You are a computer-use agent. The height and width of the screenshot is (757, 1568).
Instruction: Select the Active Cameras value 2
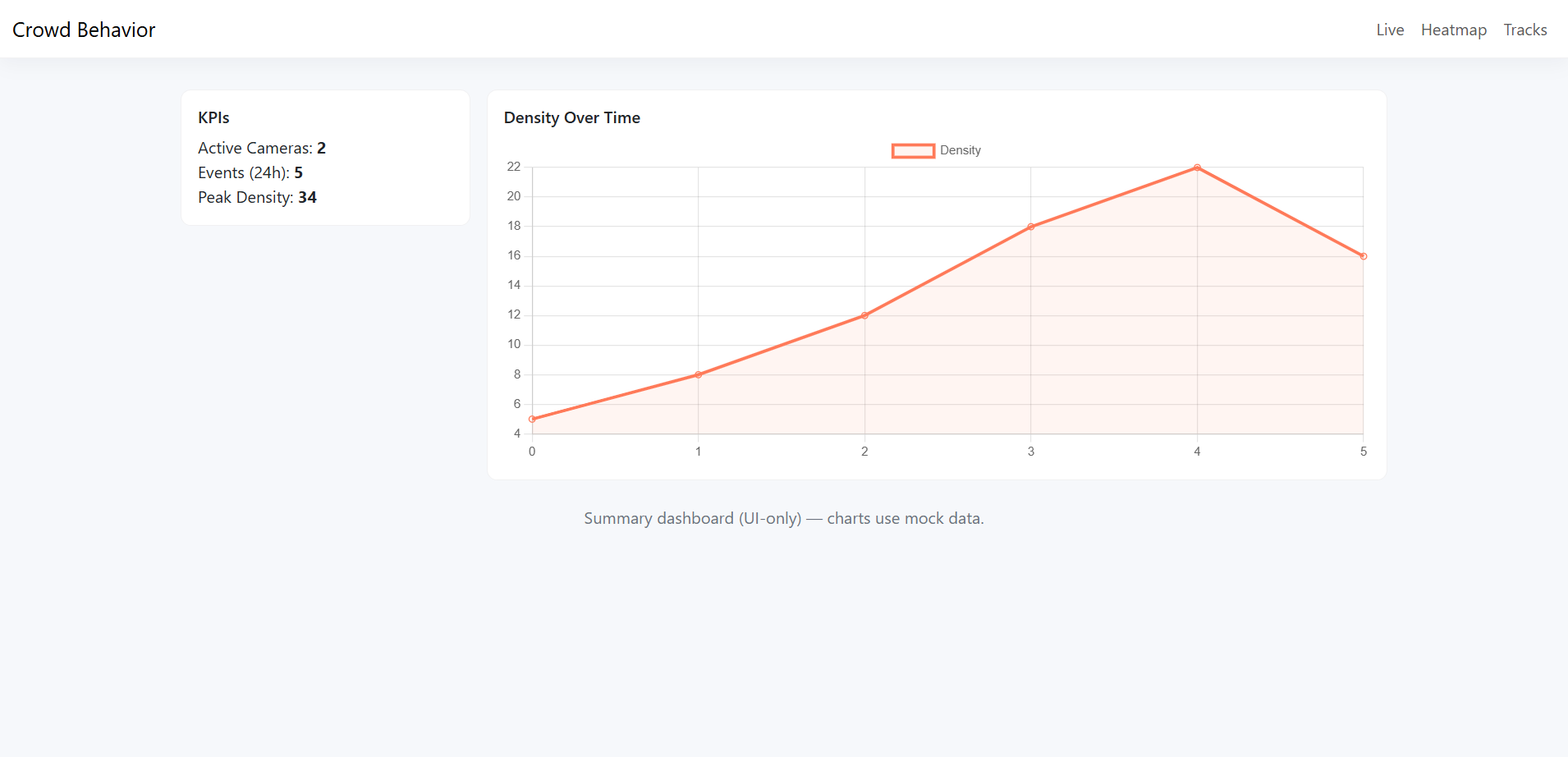point(321,148)
